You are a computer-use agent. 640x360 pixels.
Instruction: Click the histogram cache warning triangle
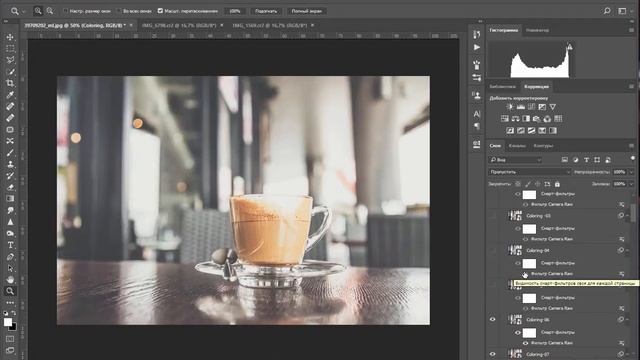pos(569,47)
